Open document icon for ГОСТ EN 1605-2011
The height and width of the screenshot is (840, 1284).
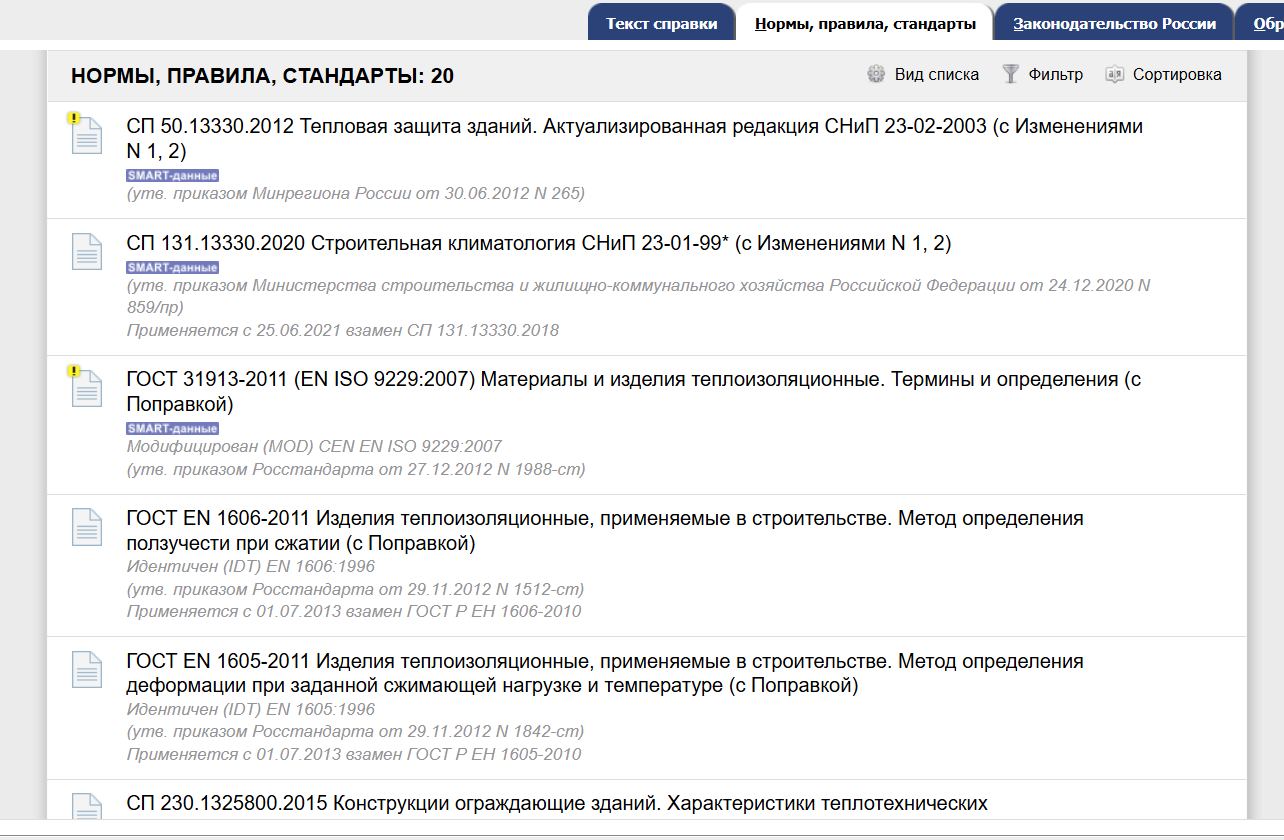tap(87, 669)
